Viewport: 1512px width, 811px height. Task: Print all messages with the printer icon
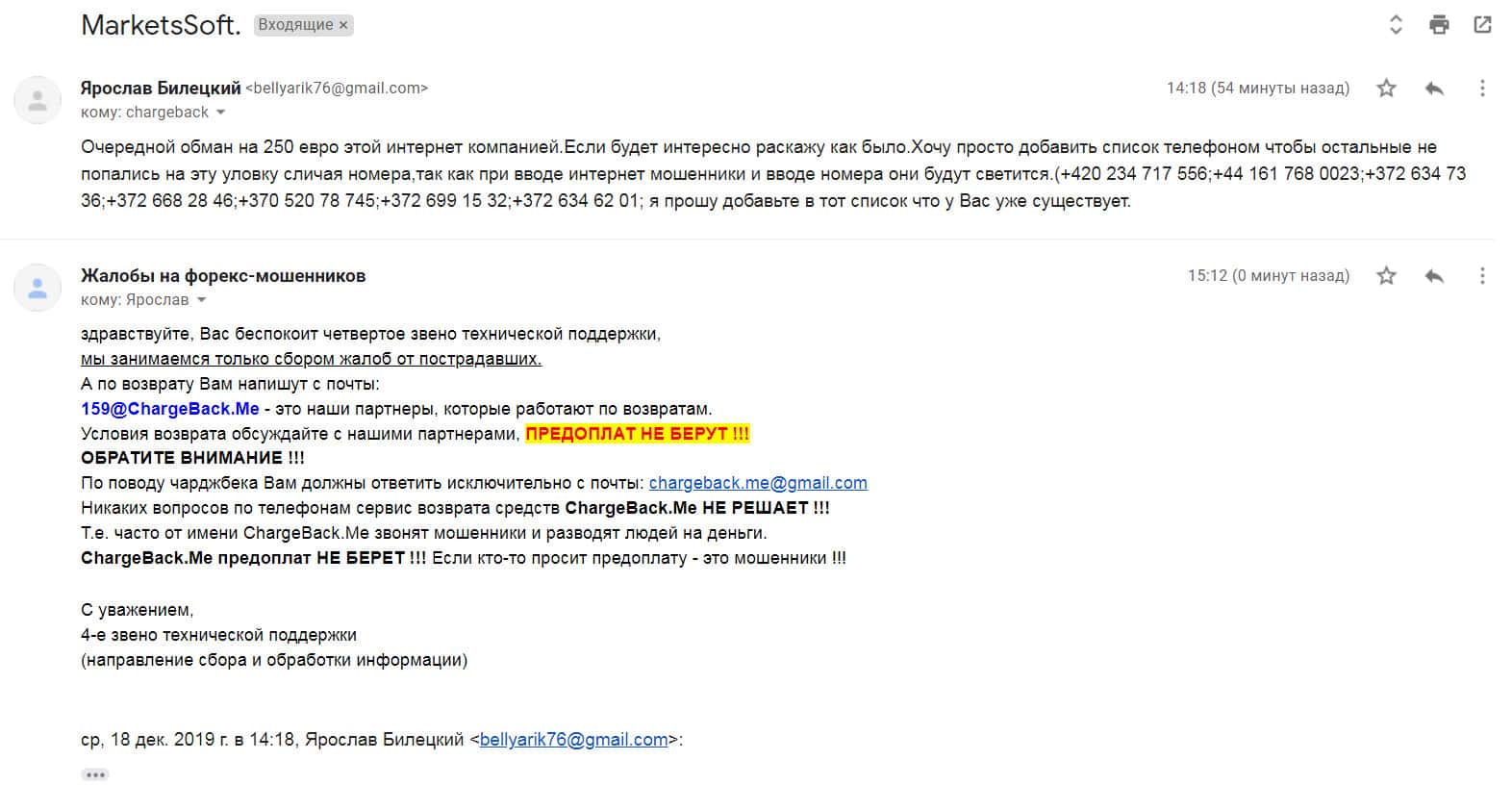tap(1439, 25)
